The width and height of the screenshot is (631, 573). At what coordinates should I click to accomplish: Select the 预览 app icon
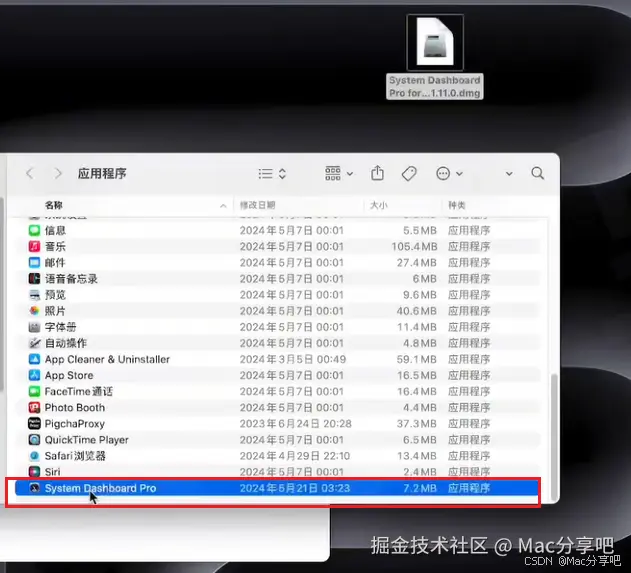point(35,295)
